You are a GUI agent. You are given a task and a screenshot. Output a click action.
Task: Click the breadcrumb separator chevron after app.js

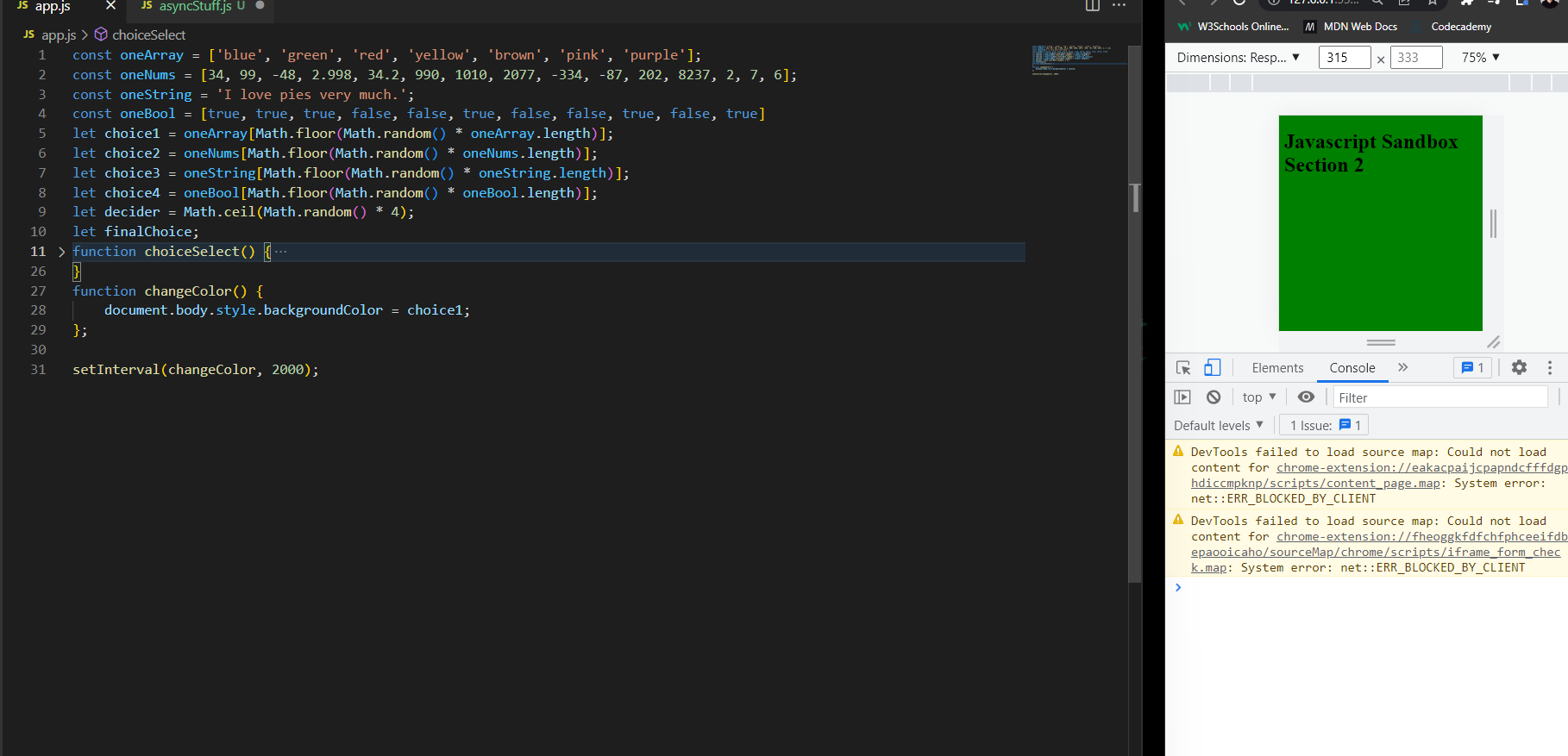[x=85, y=34]
